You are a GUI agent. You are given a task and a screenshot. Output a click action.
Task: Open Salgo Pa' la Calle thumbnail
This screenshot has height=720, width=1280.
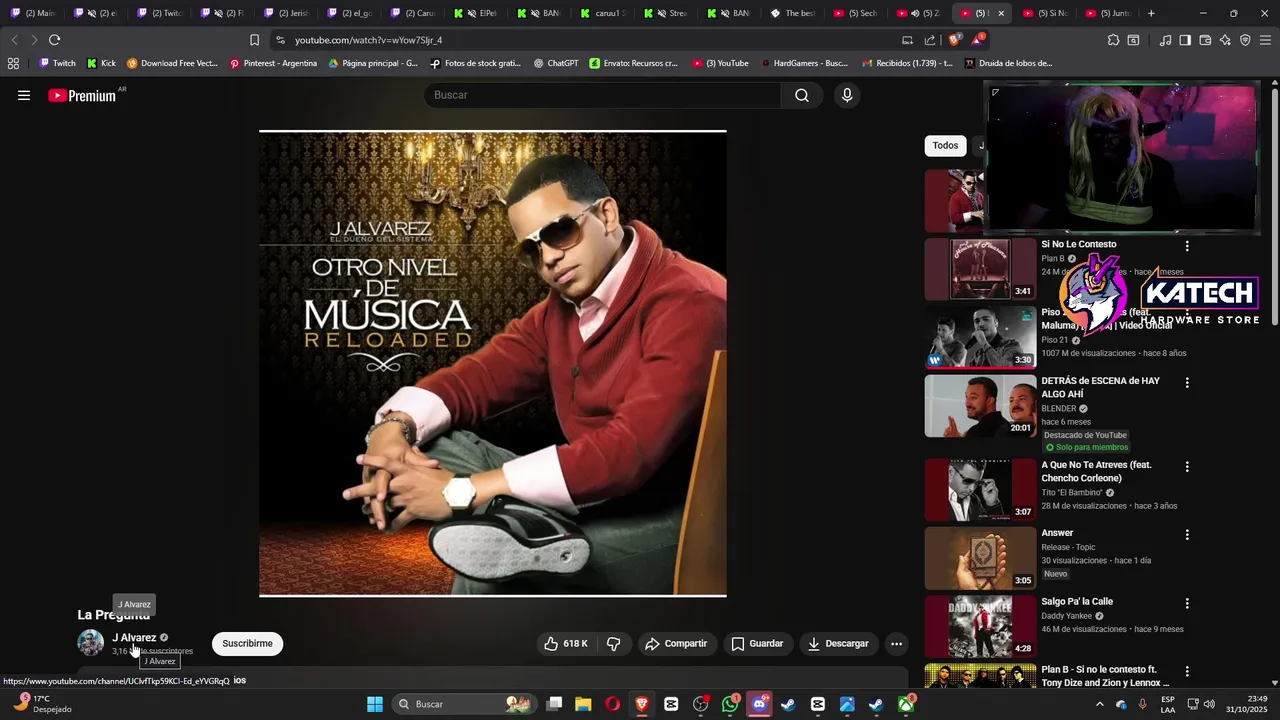(980, 626)
